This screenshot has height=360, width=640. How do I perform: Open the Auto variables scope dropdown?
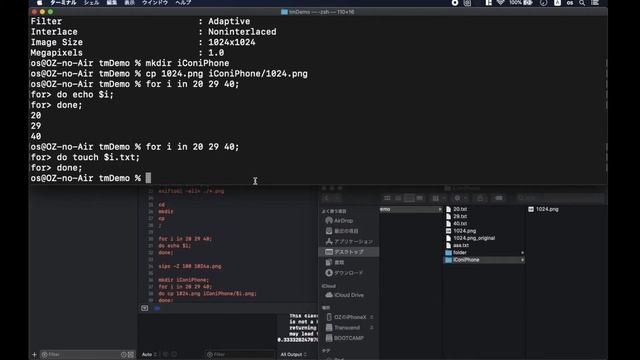[x=149, y=354]
